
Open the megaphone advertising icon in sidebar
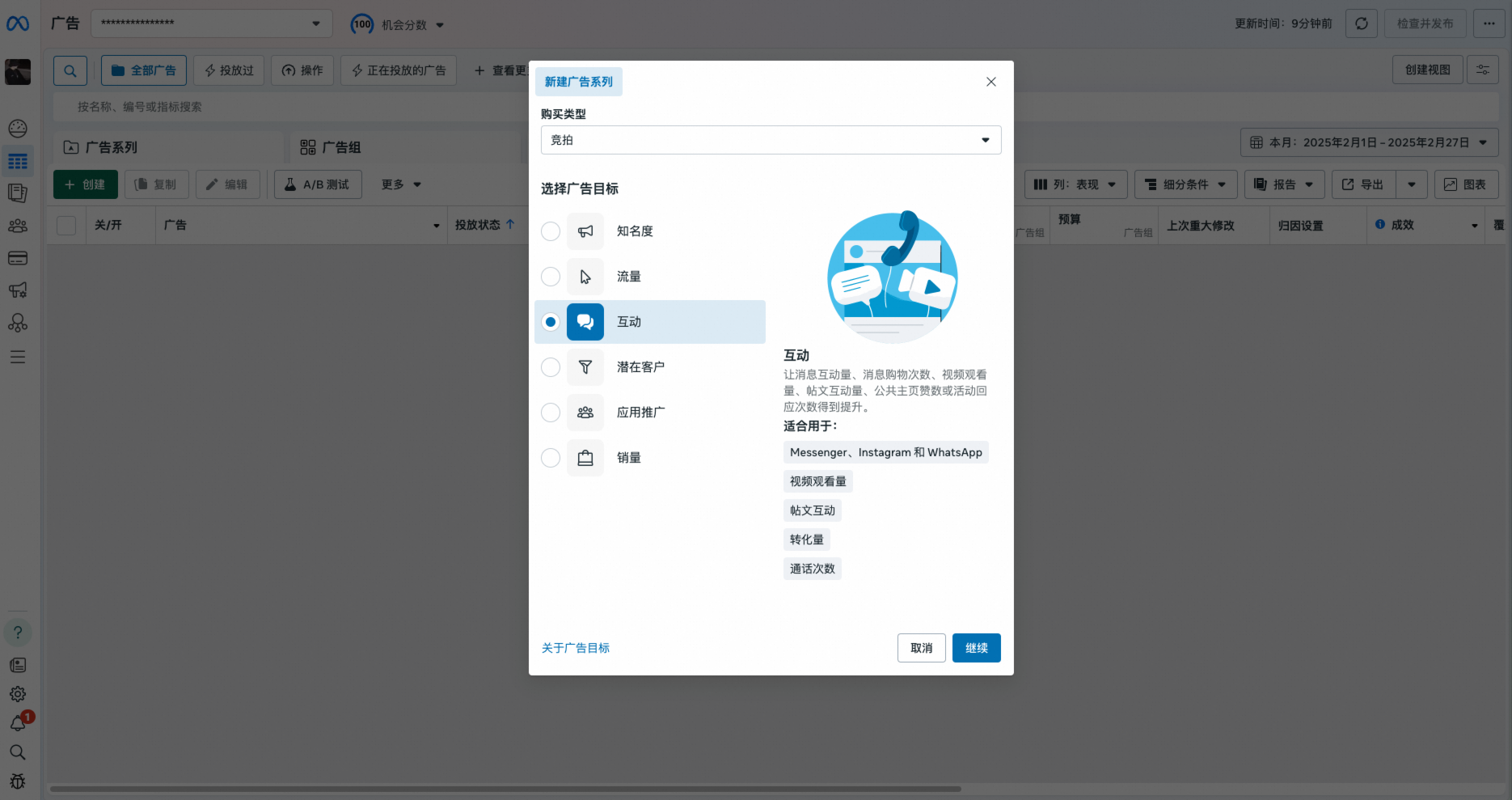click(18, 290)
